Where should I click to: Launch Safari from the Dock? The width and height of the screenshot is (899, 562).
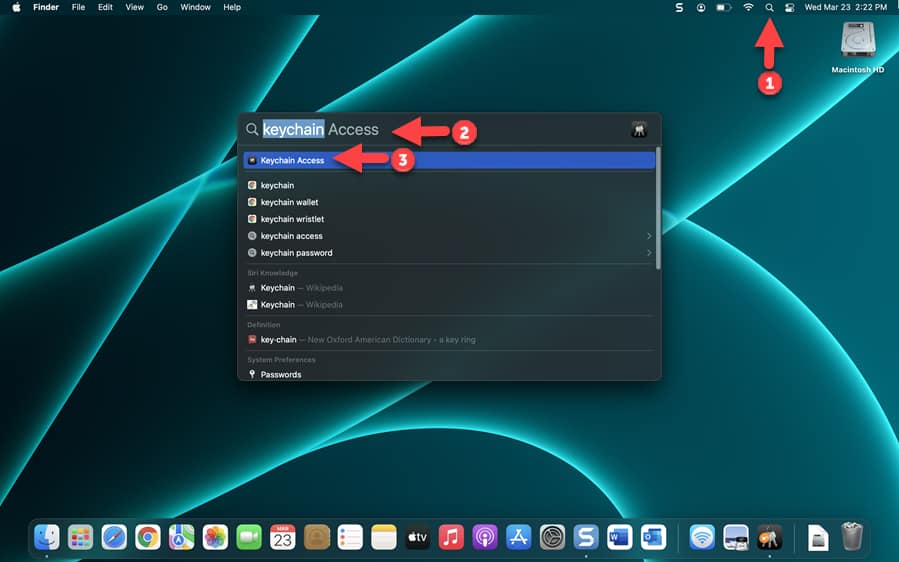(114, 537)
